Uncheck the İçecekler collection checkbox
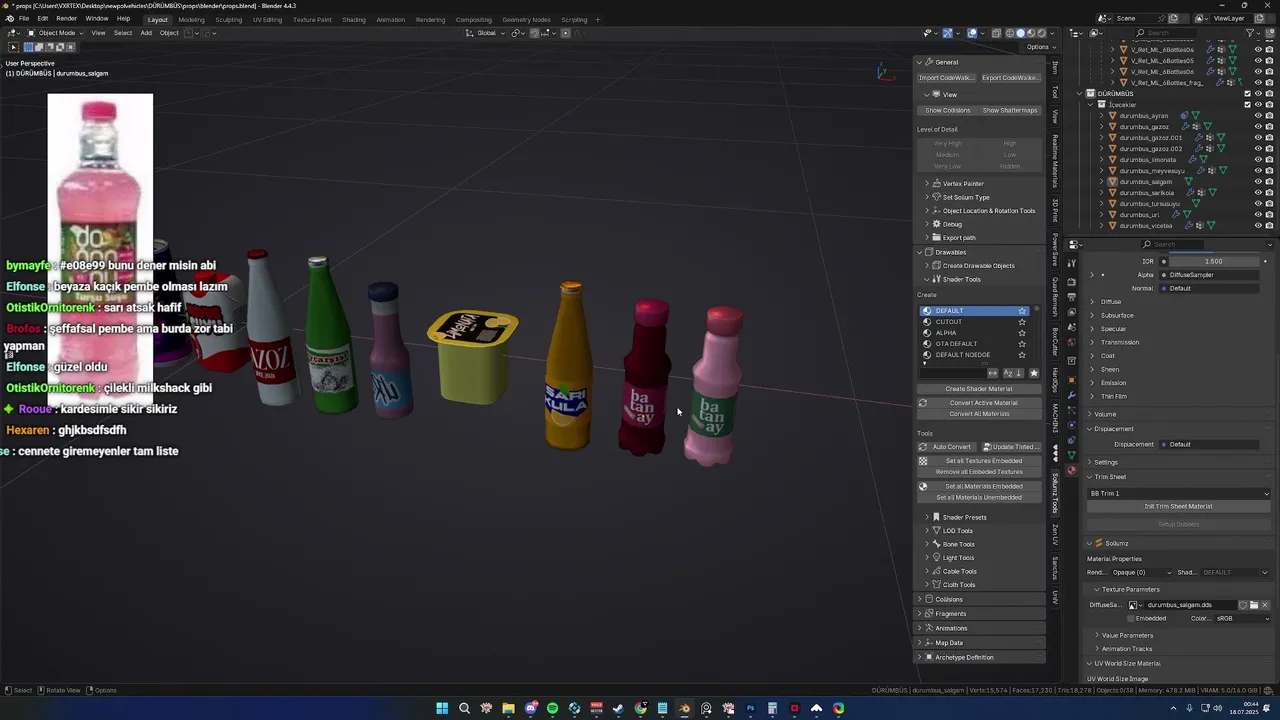 tap(1247, 104)
